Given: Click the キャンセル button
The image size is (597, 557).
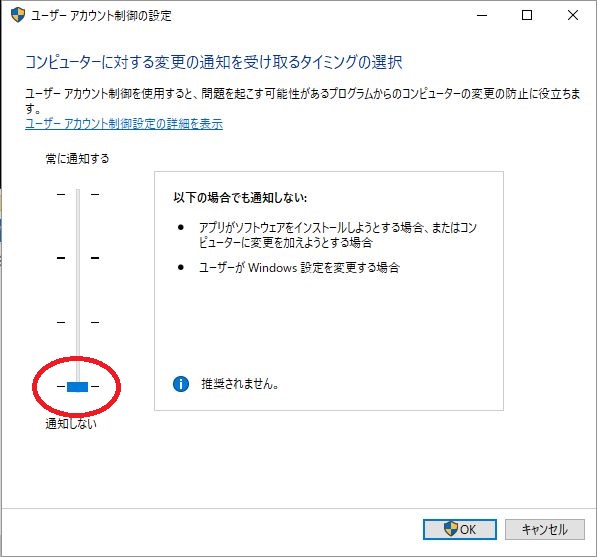Looking at the screenshot, I should point(545,529).
